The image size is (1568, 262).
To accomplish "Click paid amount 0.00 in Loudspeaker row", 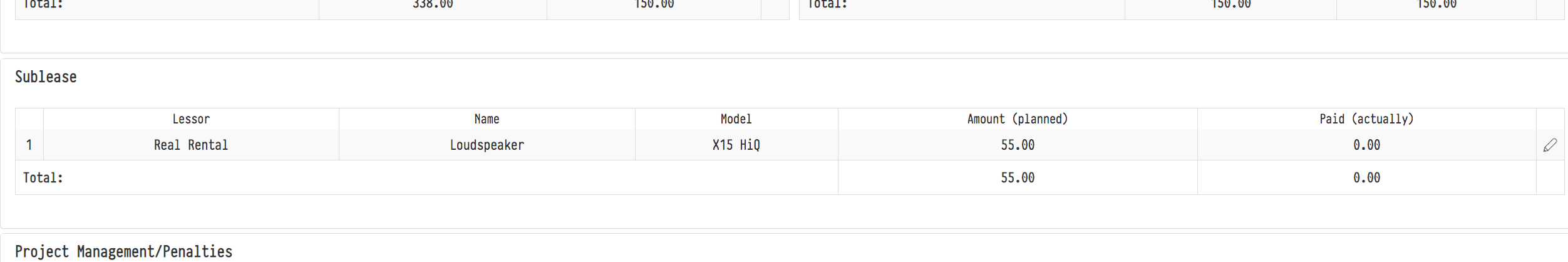I will point(1366,145).
